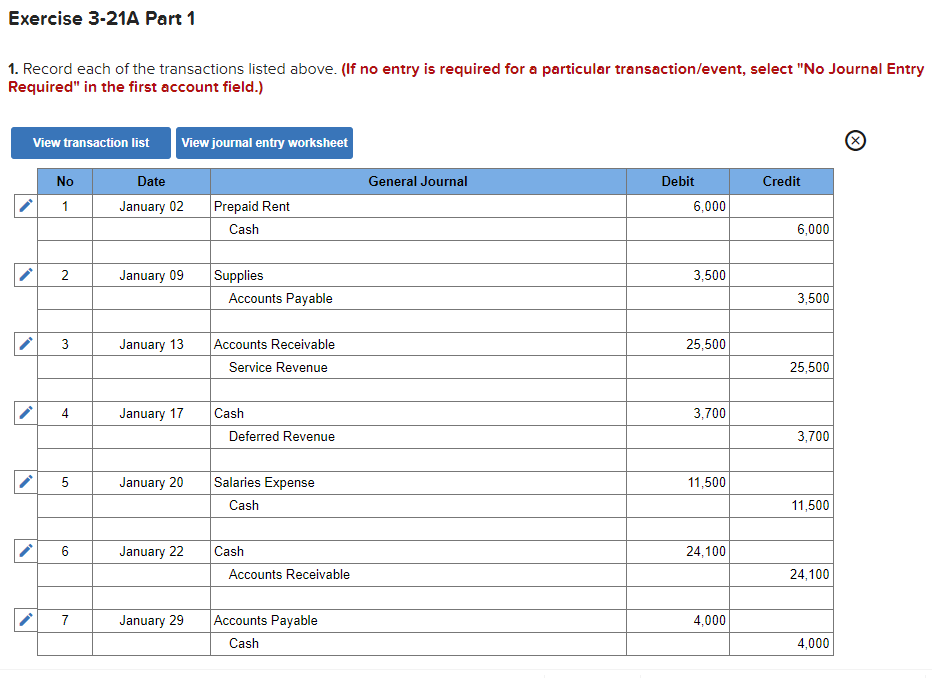Viewport: 932px width, 678px height.
Task: Edit the Salaries Expense entry 5
Action: click(x=24, y=481)
